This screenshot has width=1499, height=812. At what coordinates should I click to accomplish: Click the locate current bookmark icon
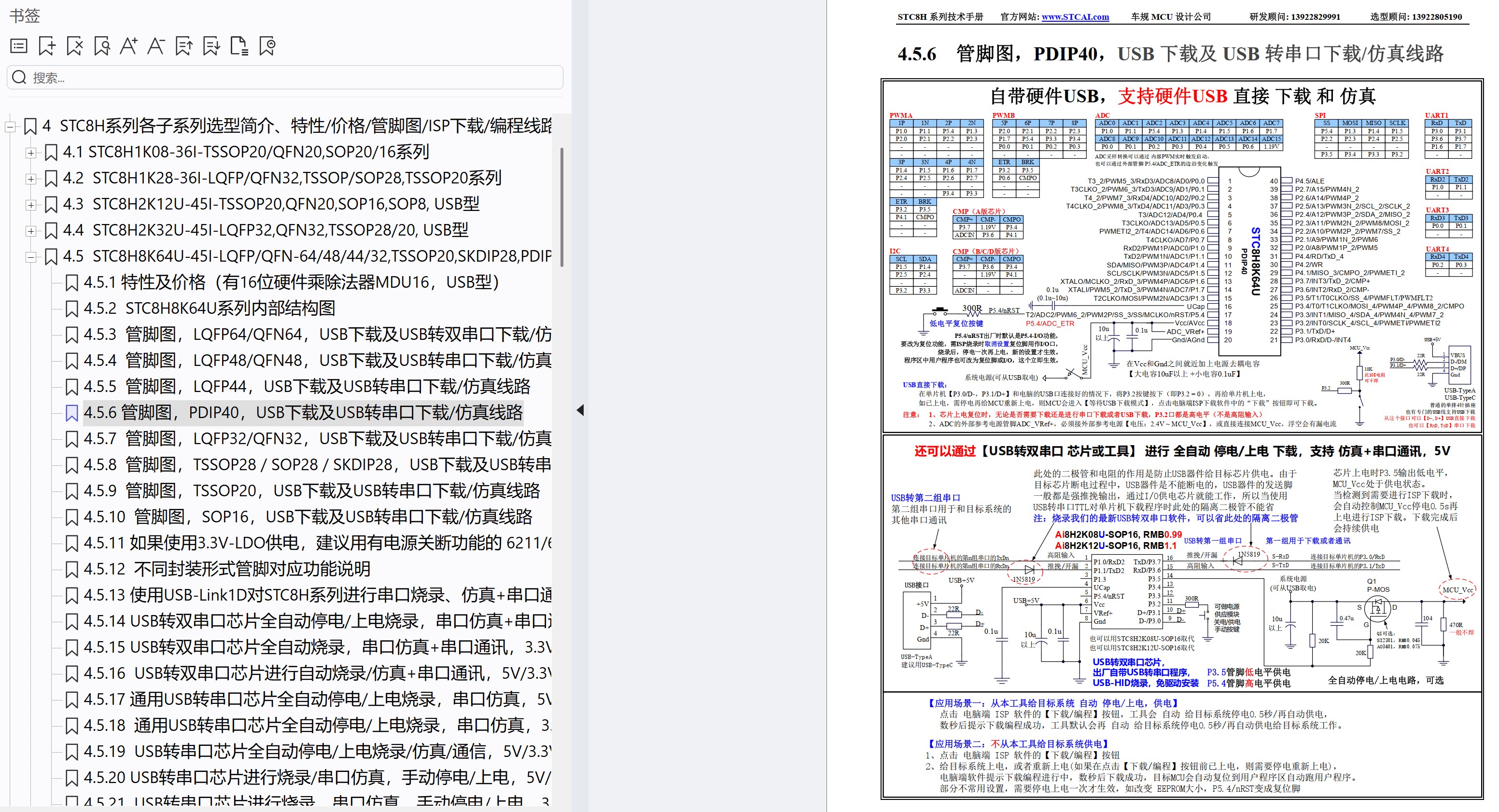tap(267, 46)
